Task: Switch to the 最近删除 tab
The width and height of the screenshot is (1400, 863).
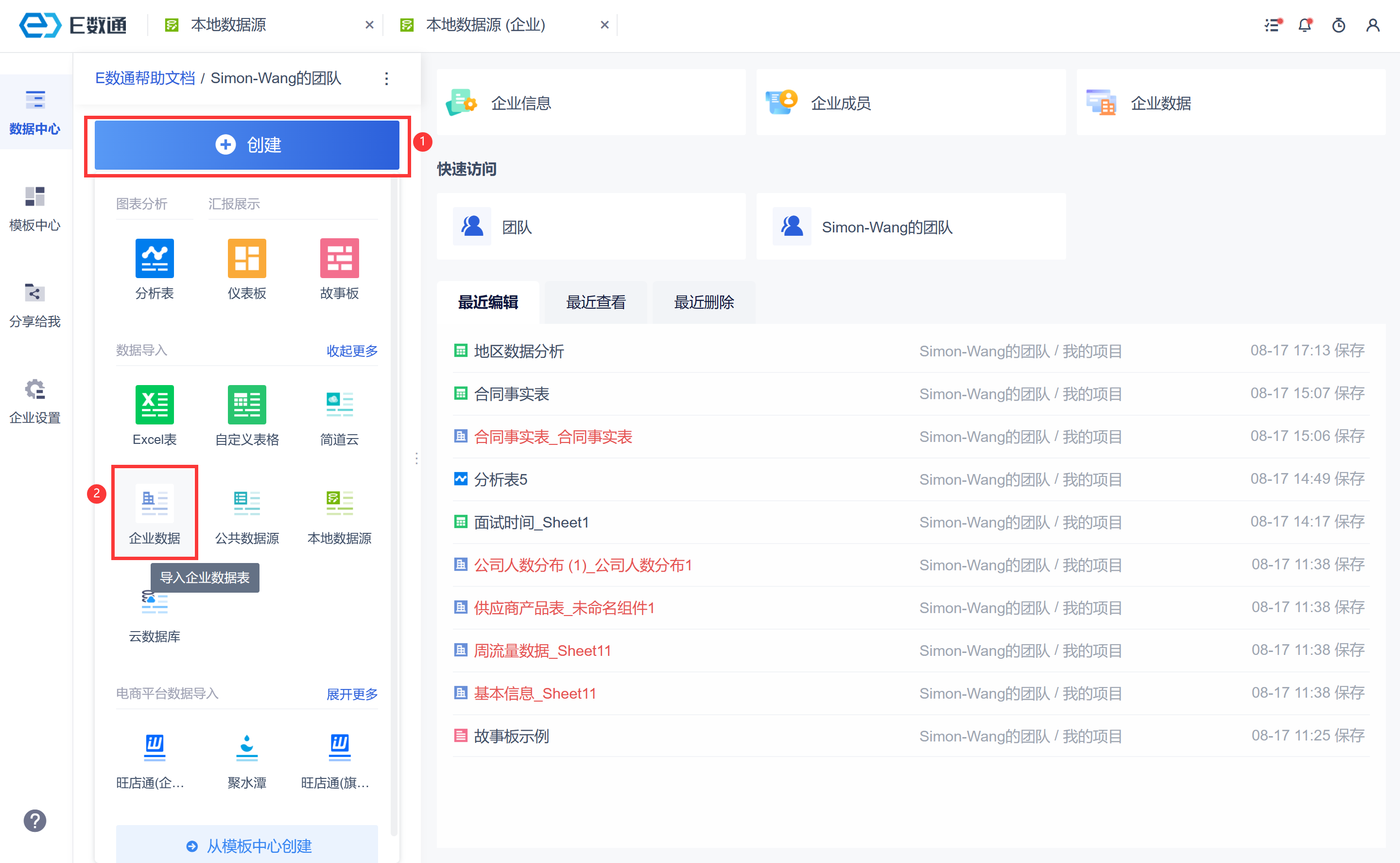Action: 704,302
